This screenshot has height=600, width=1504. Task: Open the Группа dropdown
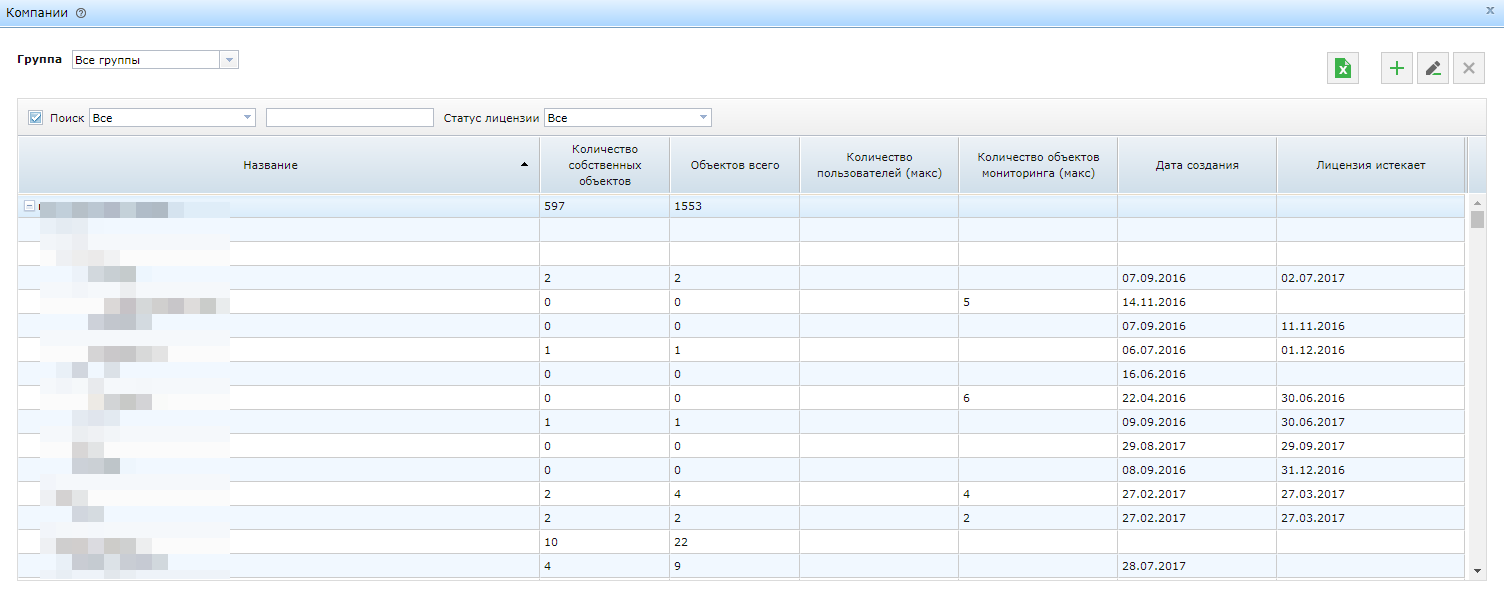tap(229, 59)
